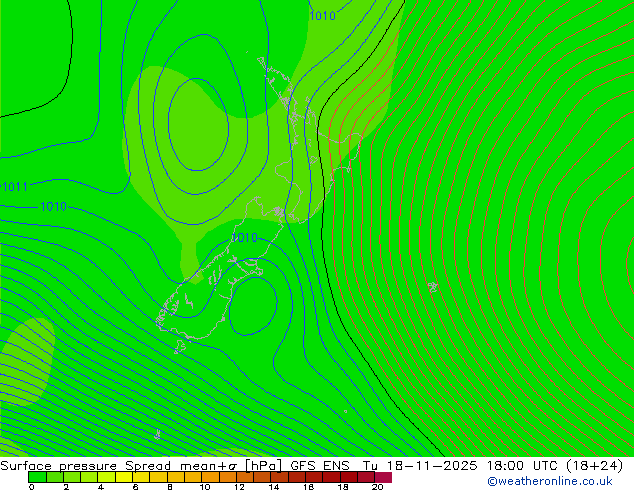
Task: Click the crimson swatch after 20 on scale
Action: [383, 477]
